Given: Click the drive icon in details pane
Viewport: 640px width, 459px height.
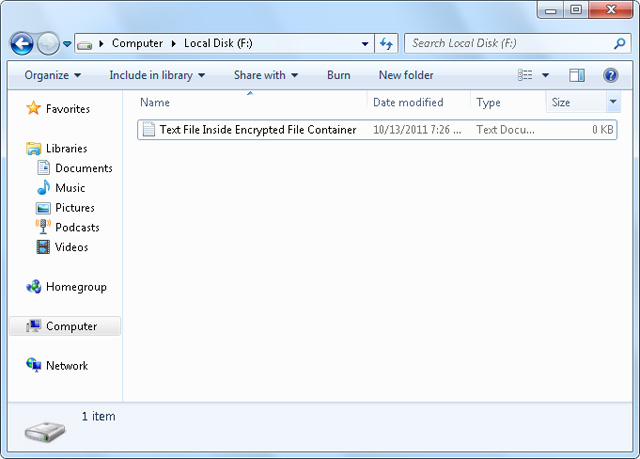Looking at the screenshot, I should [45, 432].
